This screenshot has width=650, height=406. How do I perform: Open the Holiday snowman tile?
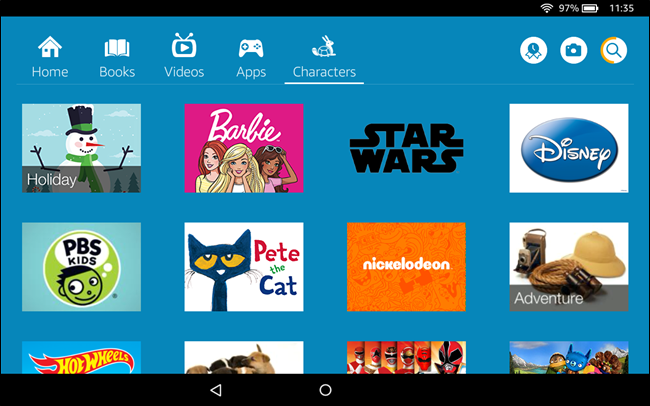point(81,148)
